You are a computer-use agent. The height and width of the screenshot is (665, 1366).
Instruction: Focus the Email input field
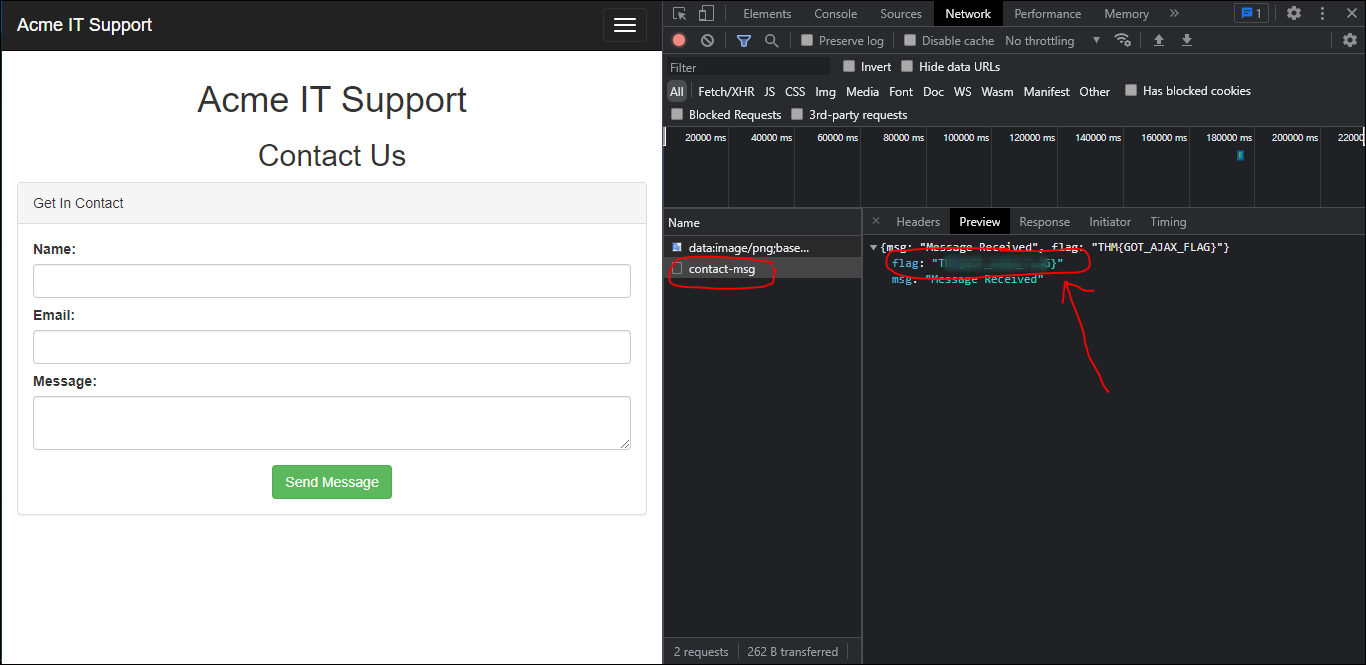[332, 347]
